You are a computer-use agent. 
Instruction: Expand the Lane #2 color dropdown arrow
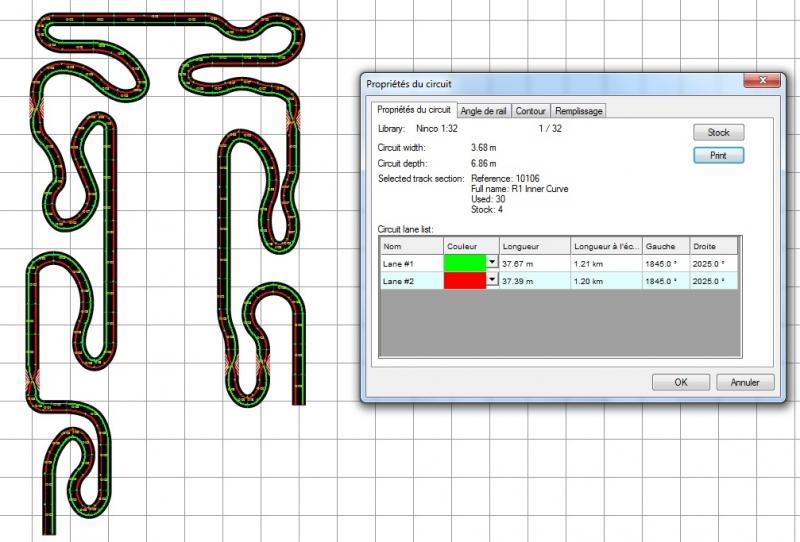[x=492, y=280]
